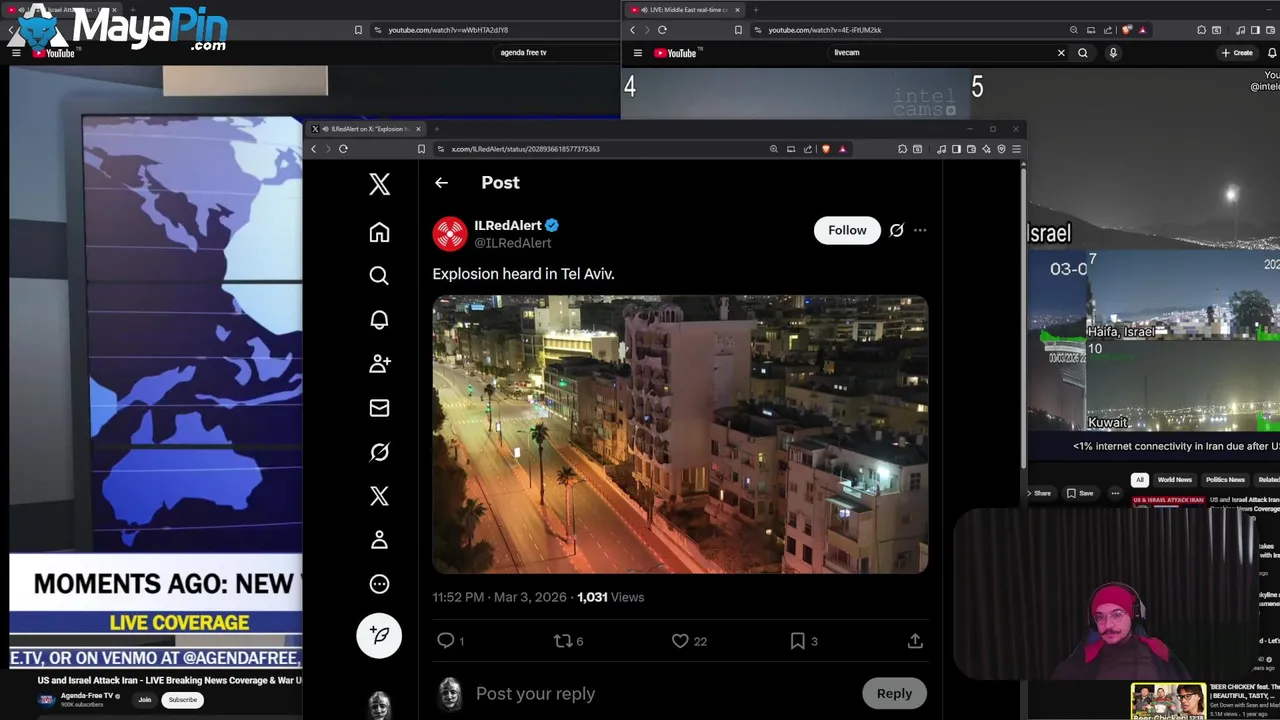Open new tab in X browser window

[436, 129]
